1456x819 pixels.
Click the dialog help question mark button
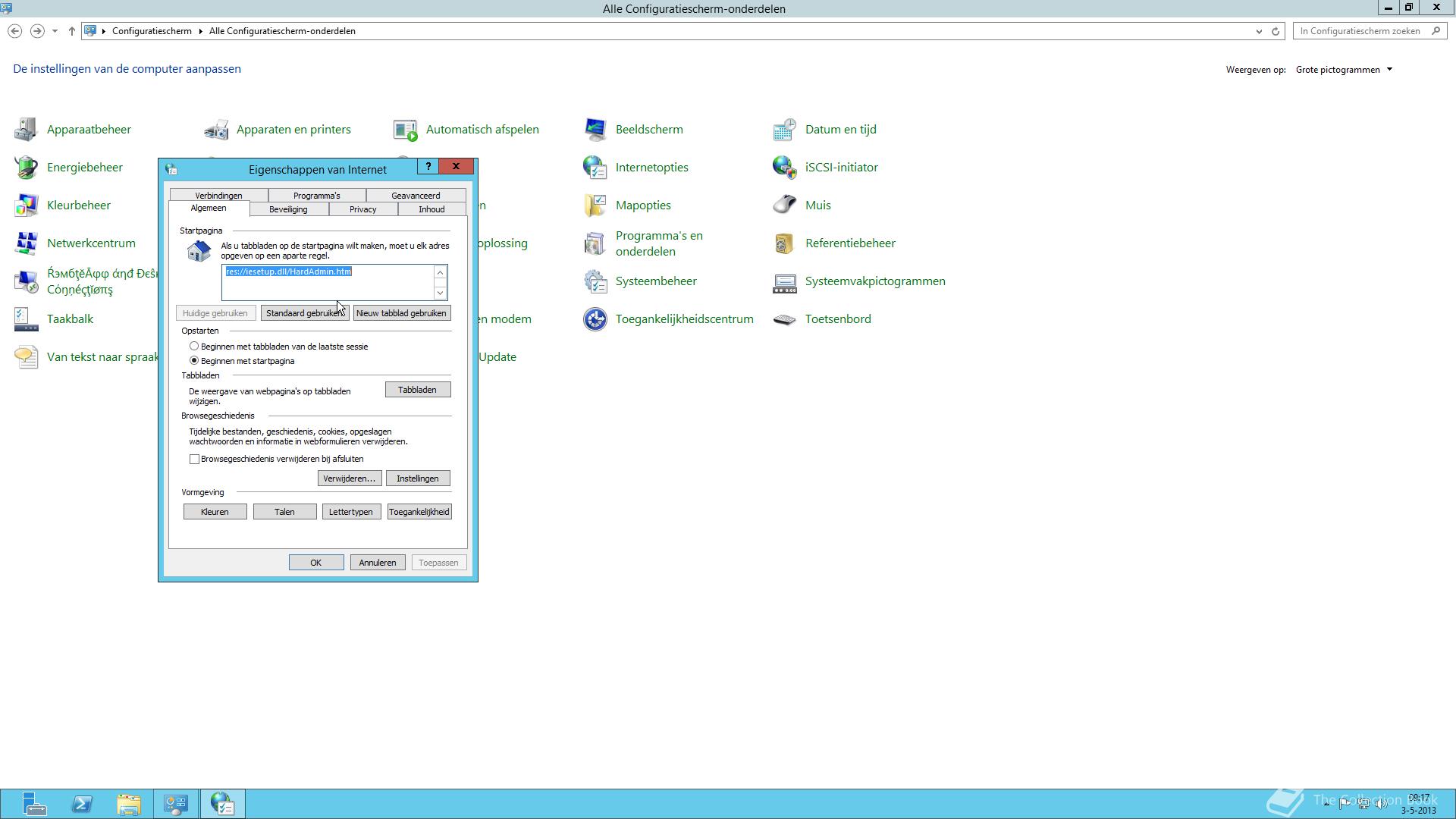pyautogui.click(x=428, y=166)
